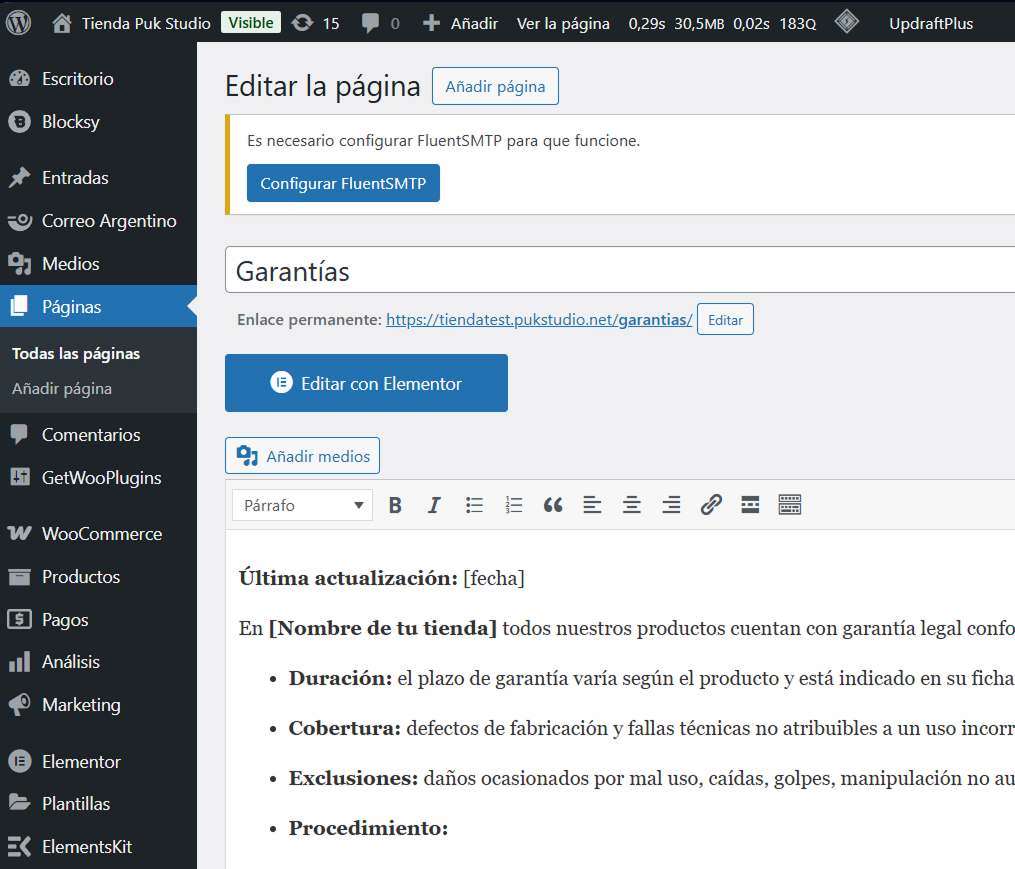The image size is (1015, 869).
Task: Apply blockquote formatting
Action: tap(553, 506)
